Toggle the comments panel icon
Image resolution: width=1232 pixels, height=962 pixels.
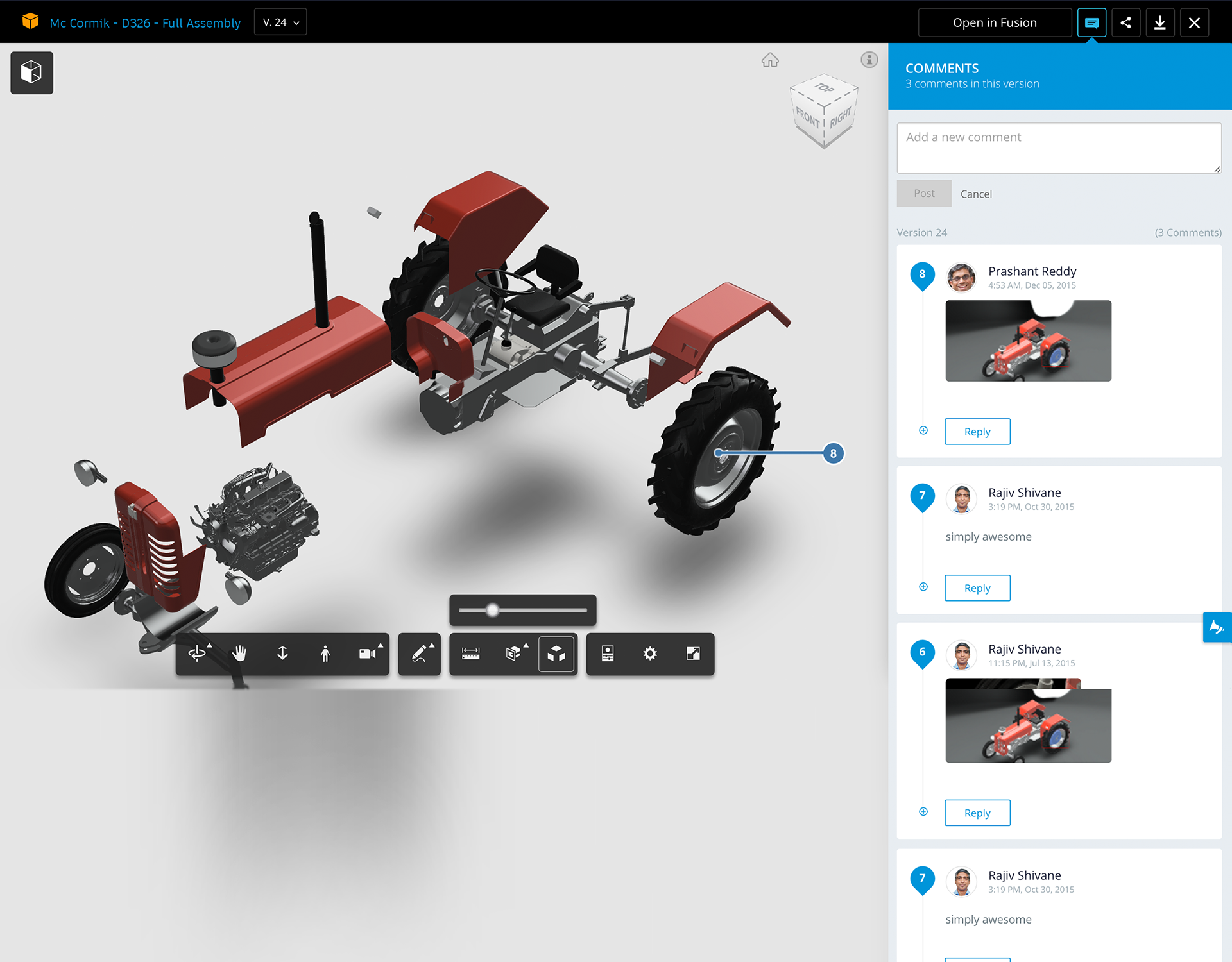pos(1091,23)
